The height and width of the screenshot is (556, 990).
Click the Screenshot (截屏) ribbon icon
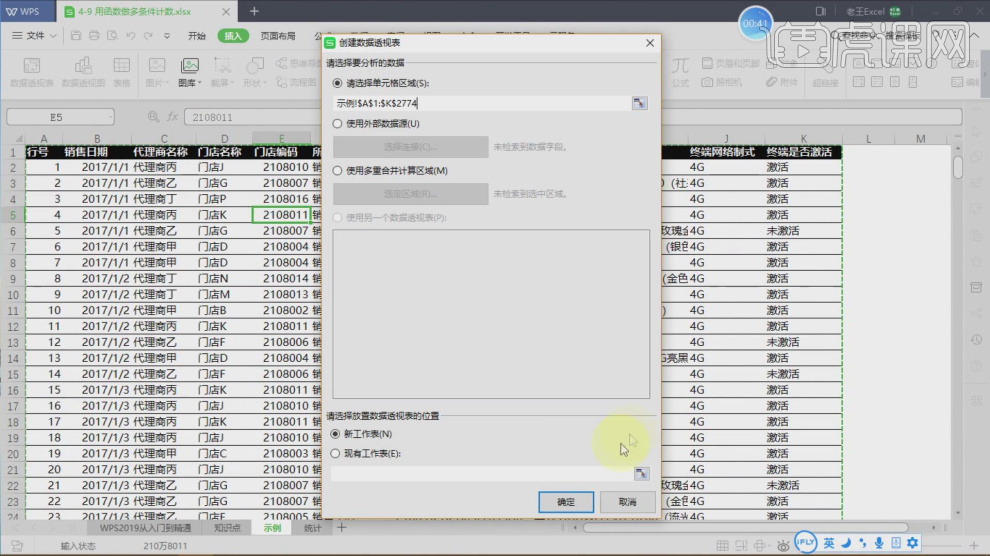[x=222, y=66]
